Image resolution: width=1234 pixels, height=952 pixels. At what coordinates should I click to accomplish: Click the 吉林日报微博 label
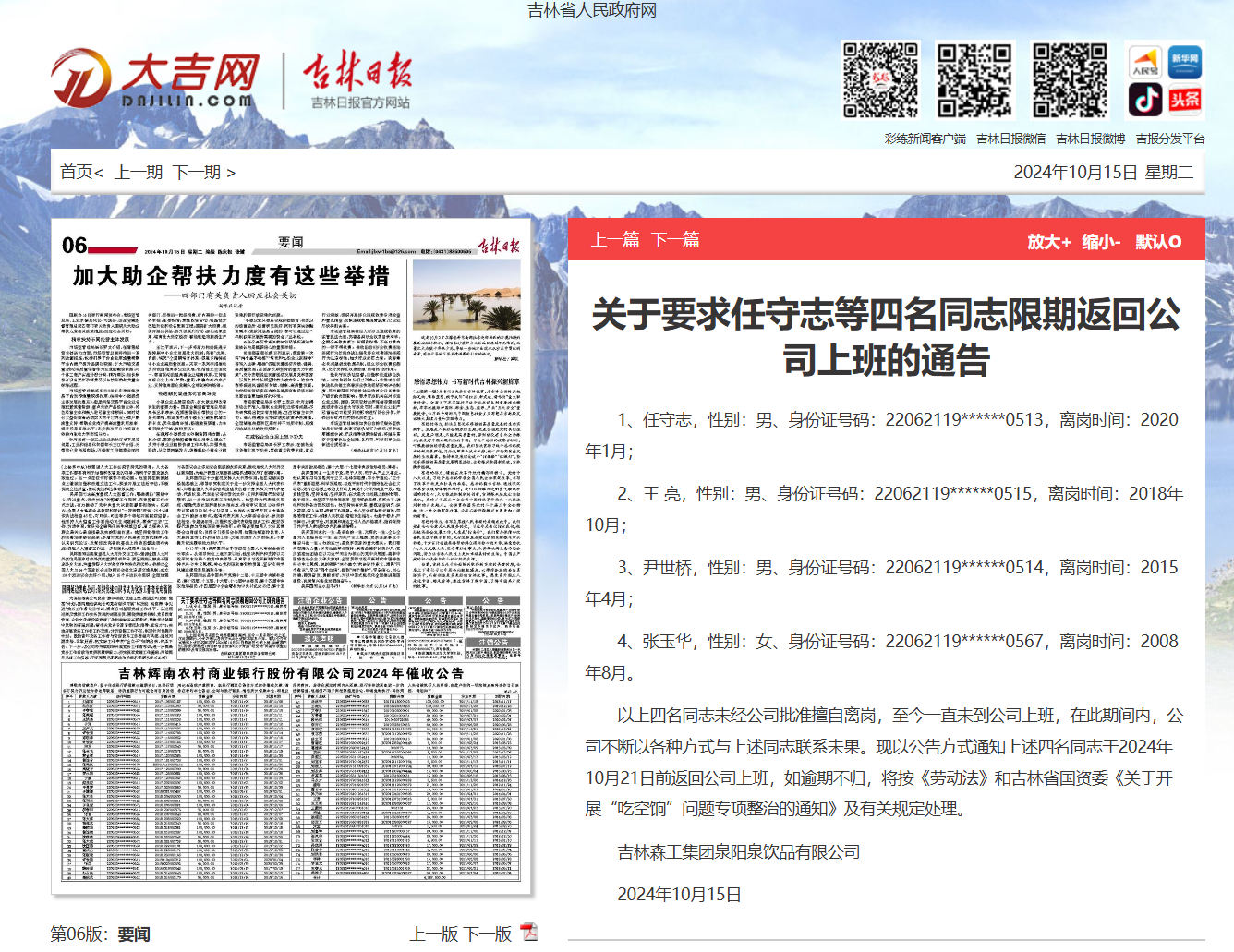pos(1090,139)
